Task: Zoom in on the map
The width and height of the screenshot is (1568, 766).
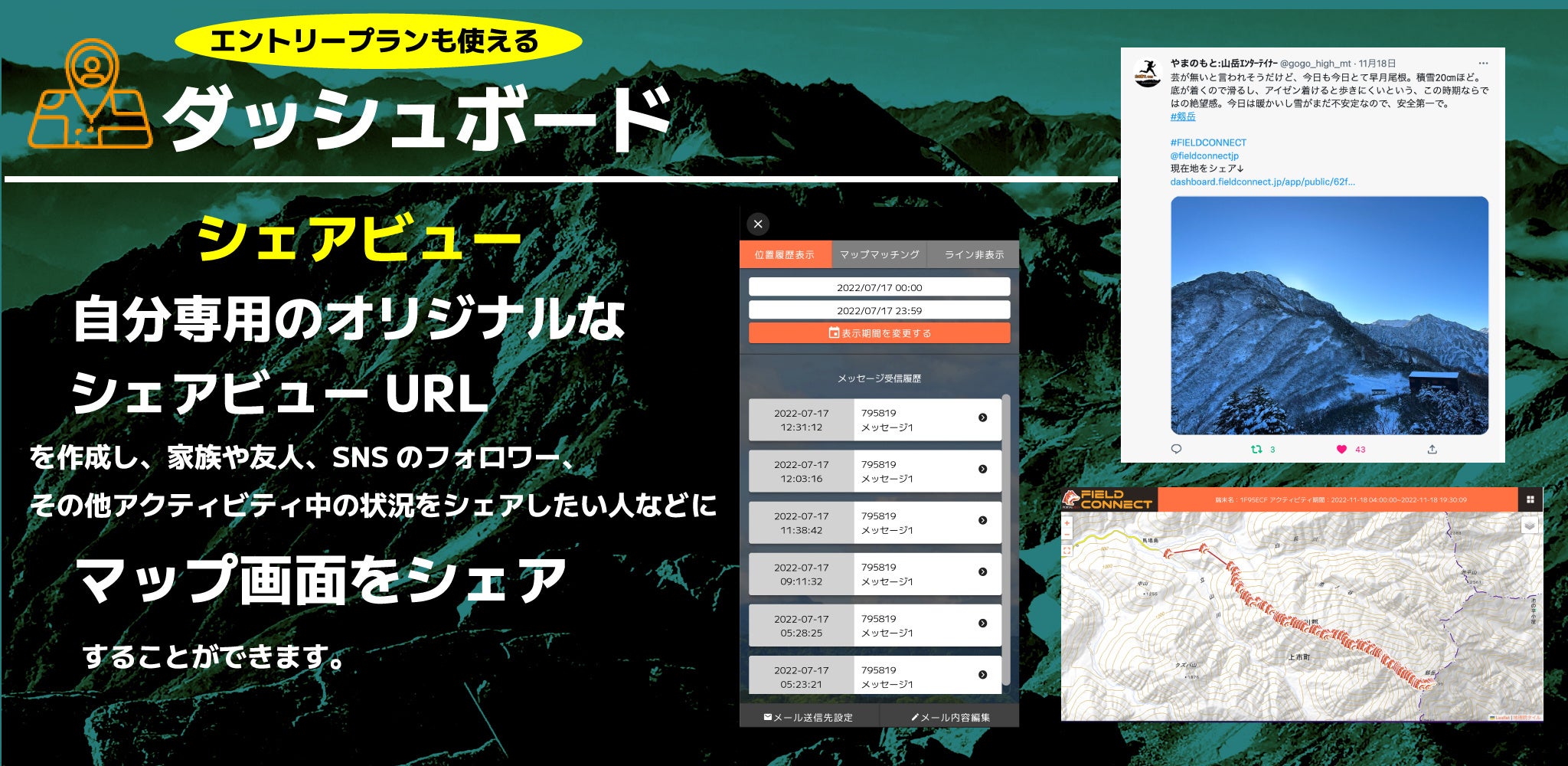Action: click(x=1067, y=523)
